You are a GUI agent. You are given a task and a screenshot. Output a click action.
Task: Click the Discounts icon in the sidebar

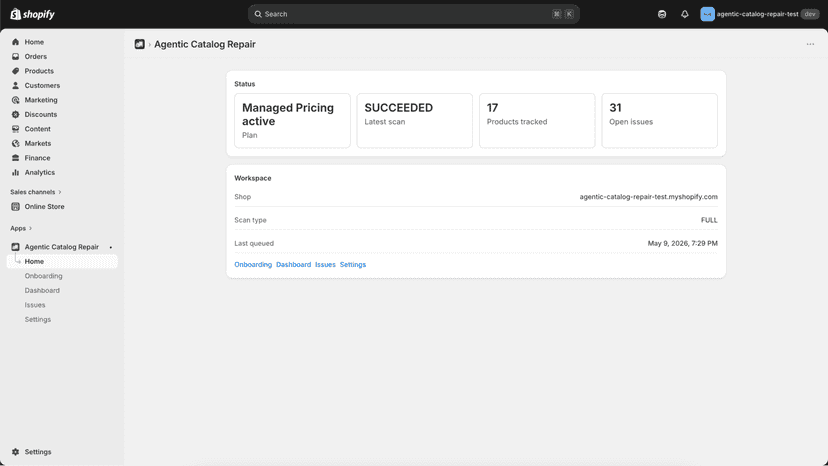(15, 115)
